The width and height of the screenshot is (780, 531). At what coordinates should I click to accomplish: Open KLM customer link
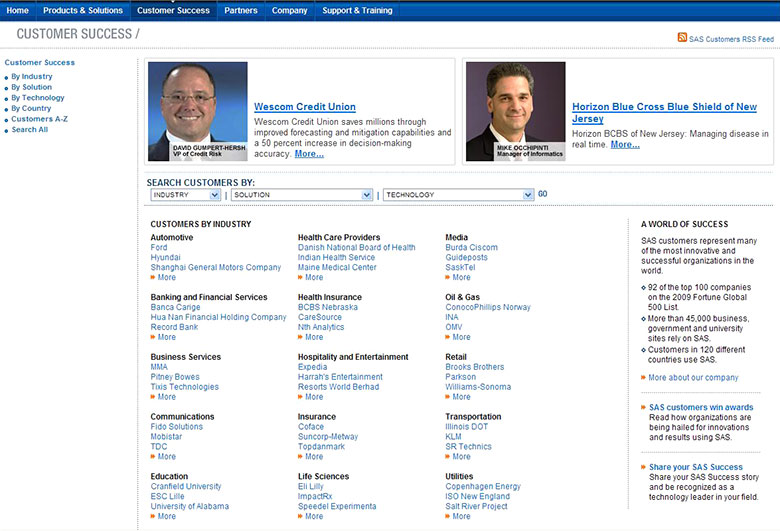click(x=453, y=436)
